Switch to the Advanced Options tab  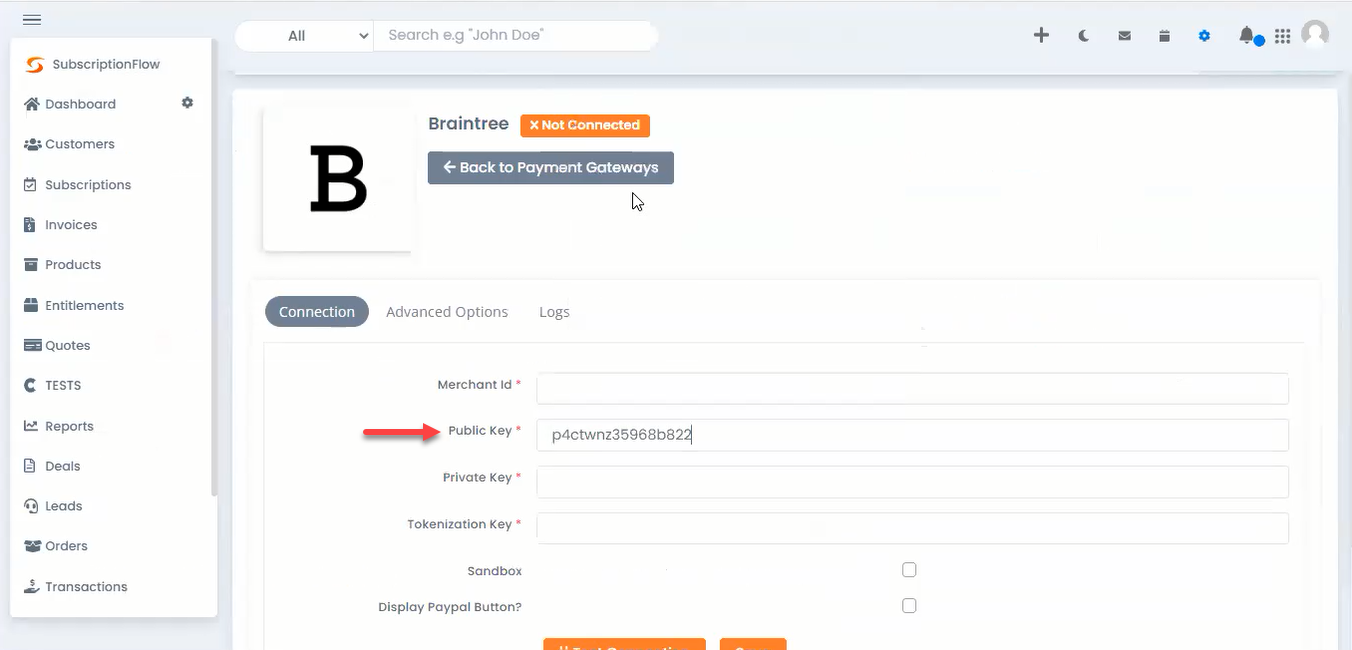point(447,312)
